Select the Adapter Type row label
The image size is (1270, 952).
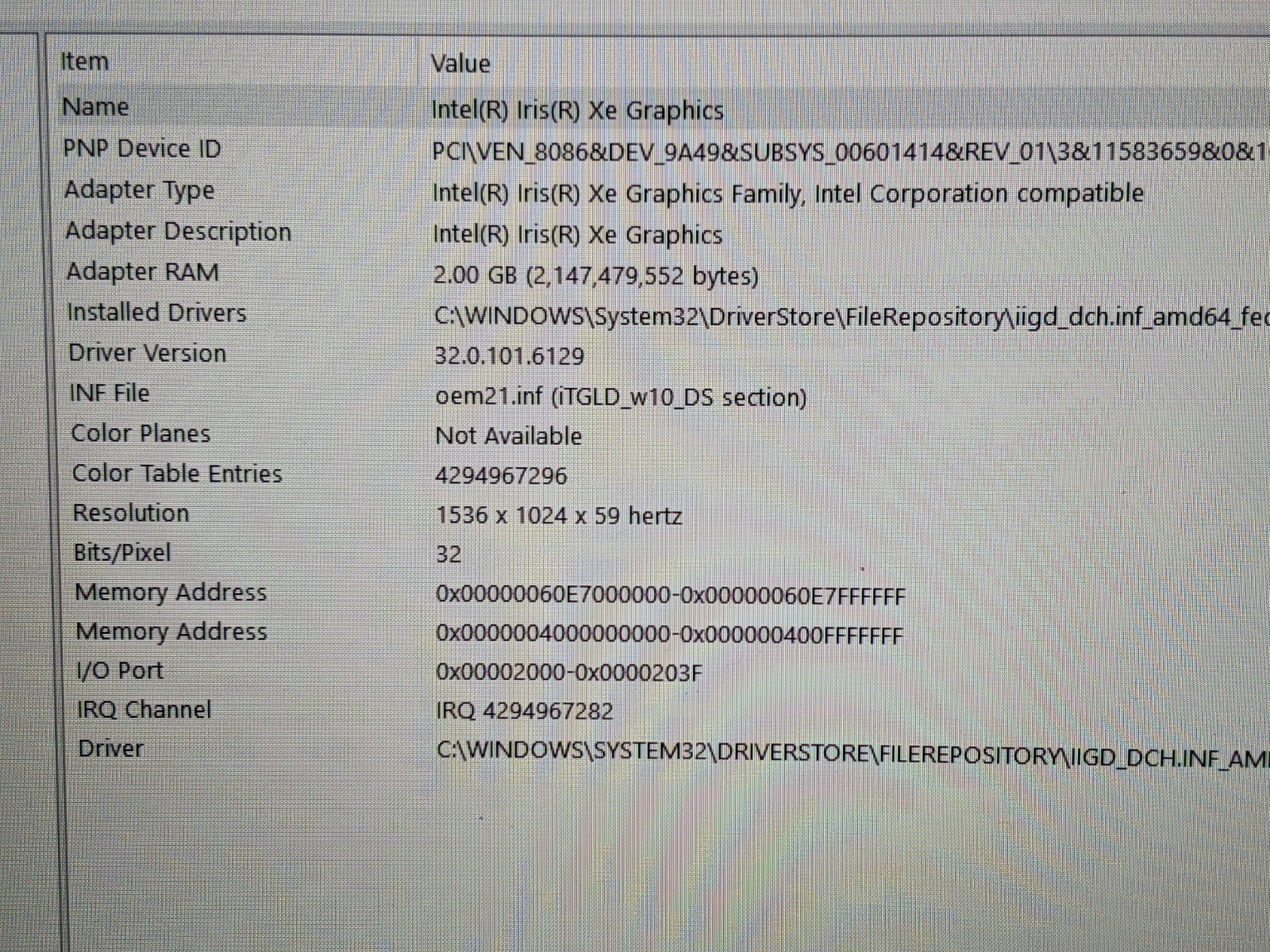tap(140, 190)
